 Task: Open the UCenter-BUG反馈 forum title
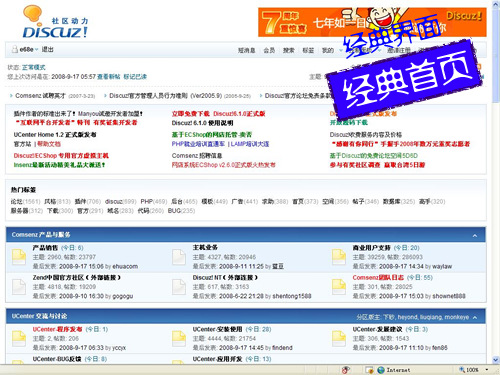coord(57,359)
